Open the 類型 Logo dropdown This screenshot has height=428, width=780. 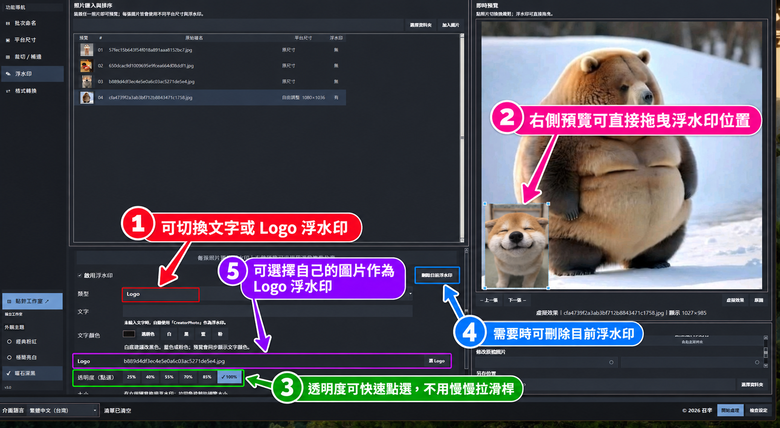(267, 294)
